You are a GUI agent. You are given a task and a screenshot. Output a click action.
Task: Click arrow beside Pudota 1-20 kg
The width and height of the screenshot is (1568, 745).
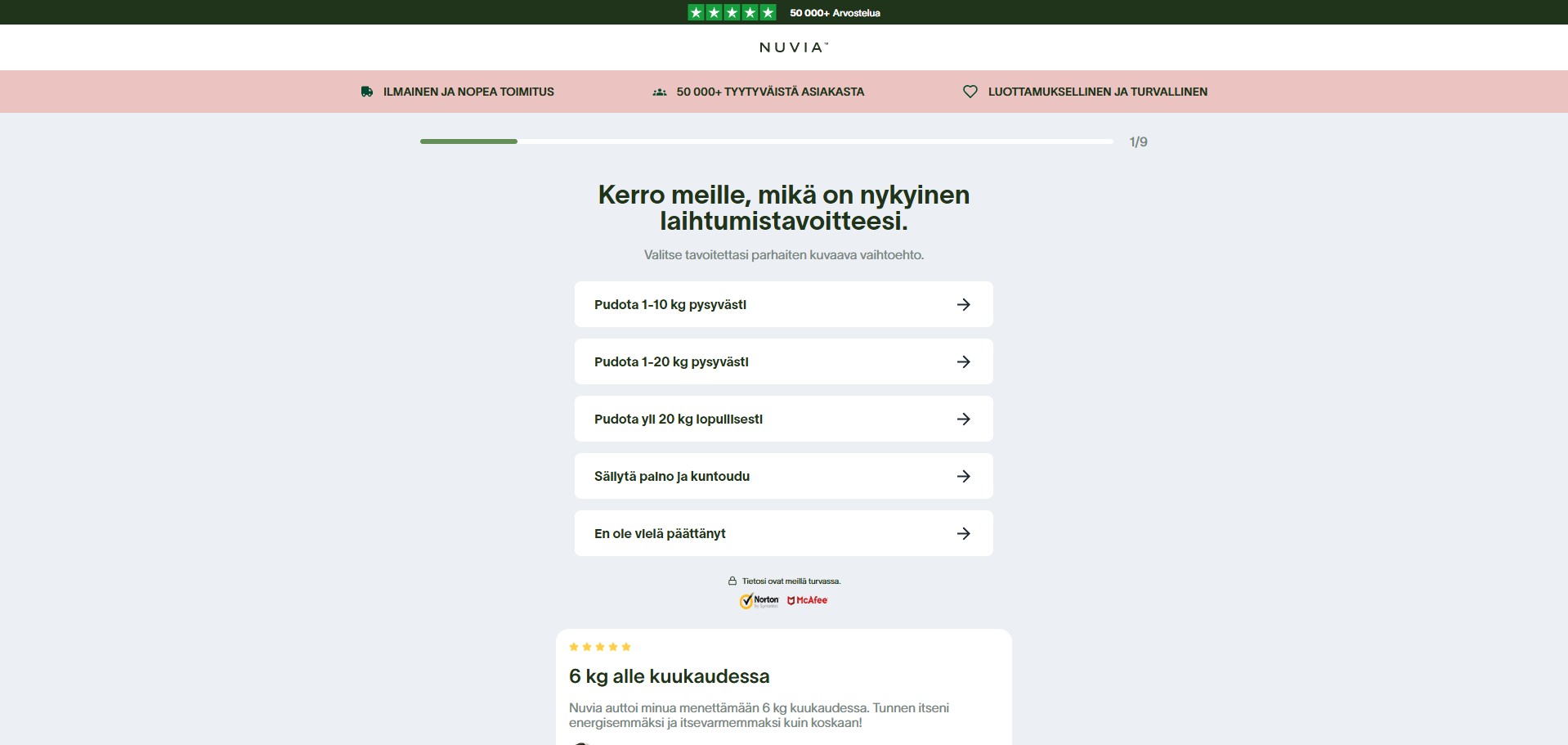click(963, 361)
